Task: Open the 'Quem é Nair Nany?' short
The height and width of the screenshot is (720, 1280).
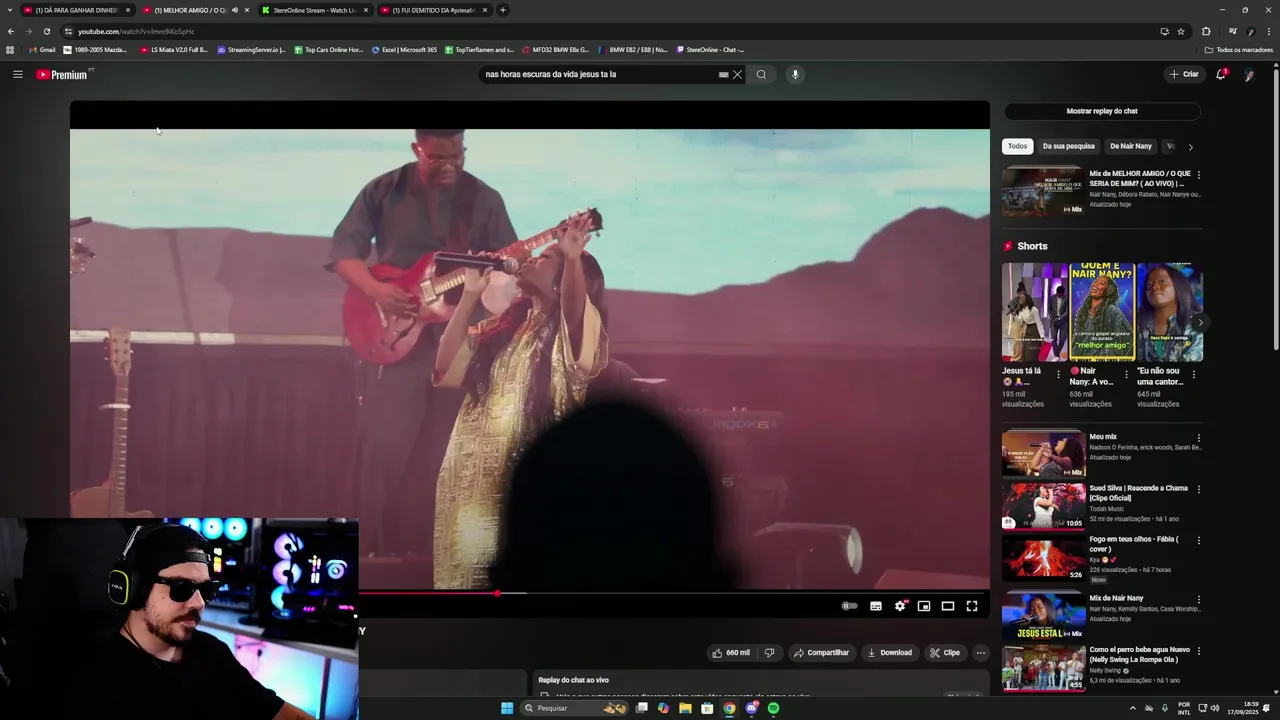Action: (1102, 312)
